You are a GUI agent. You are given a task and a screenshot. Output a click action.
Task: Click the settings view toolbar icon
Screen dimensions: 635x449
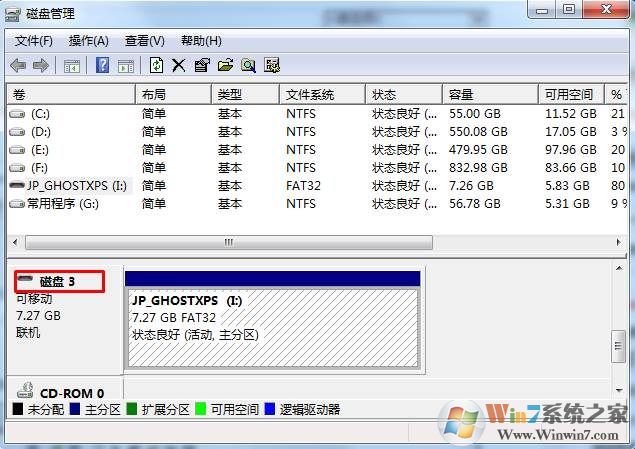272,65
